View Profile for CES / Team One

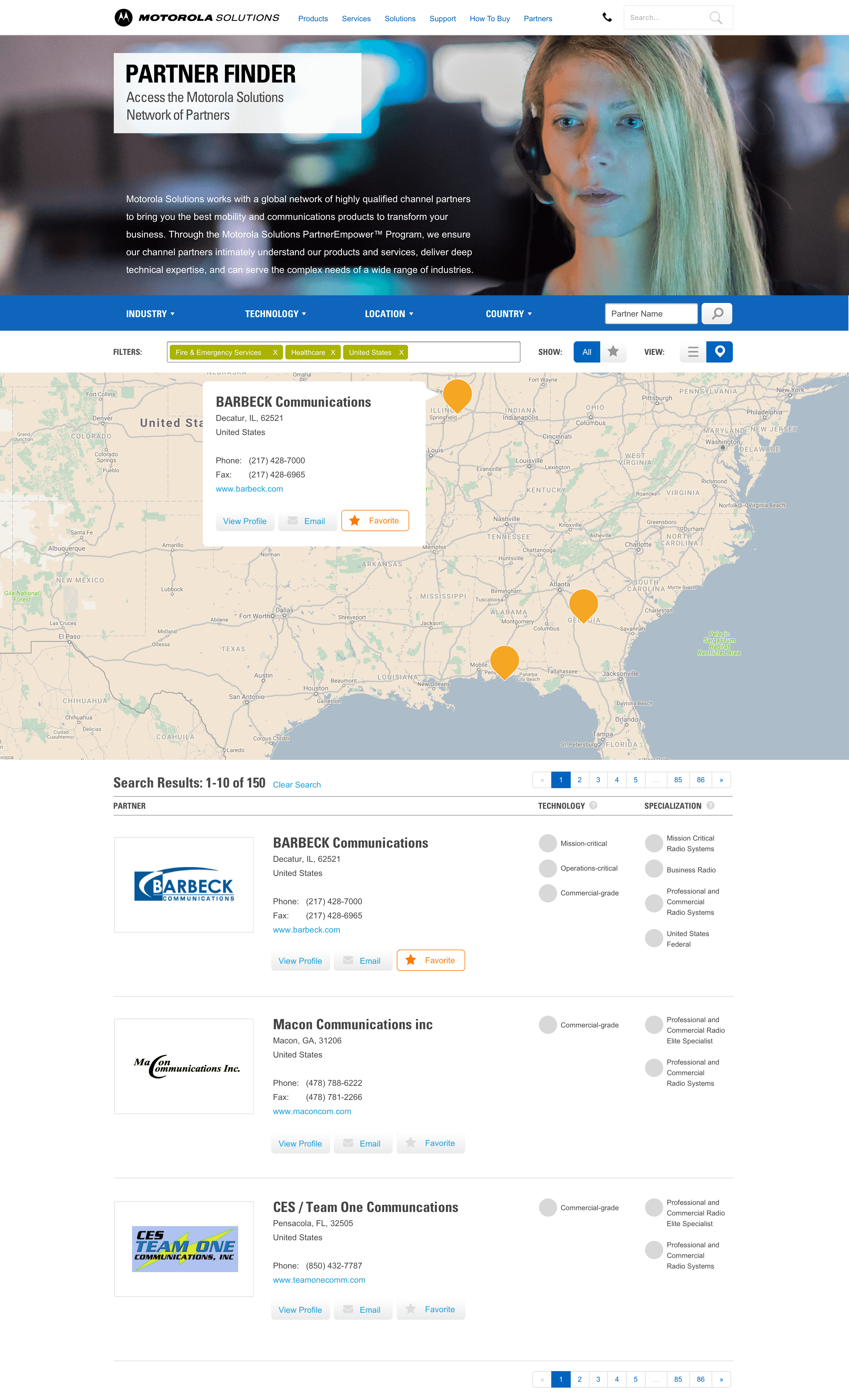300,1310
